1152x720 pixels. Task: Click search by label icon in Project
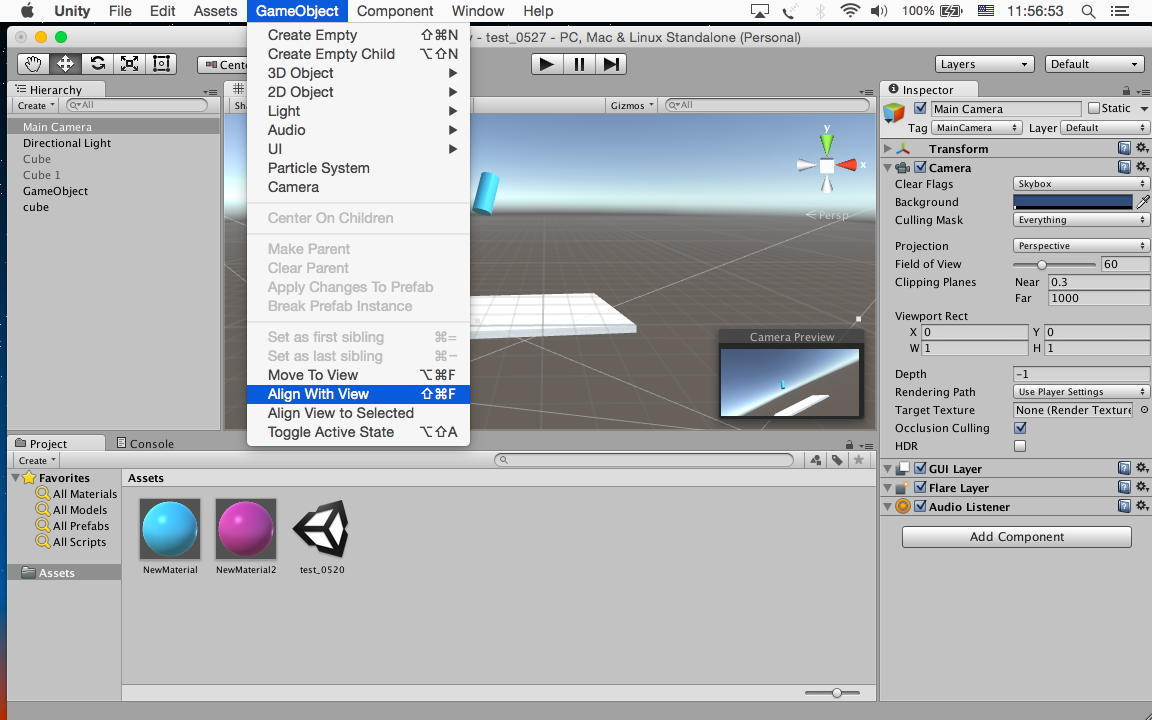coord(837,460)
